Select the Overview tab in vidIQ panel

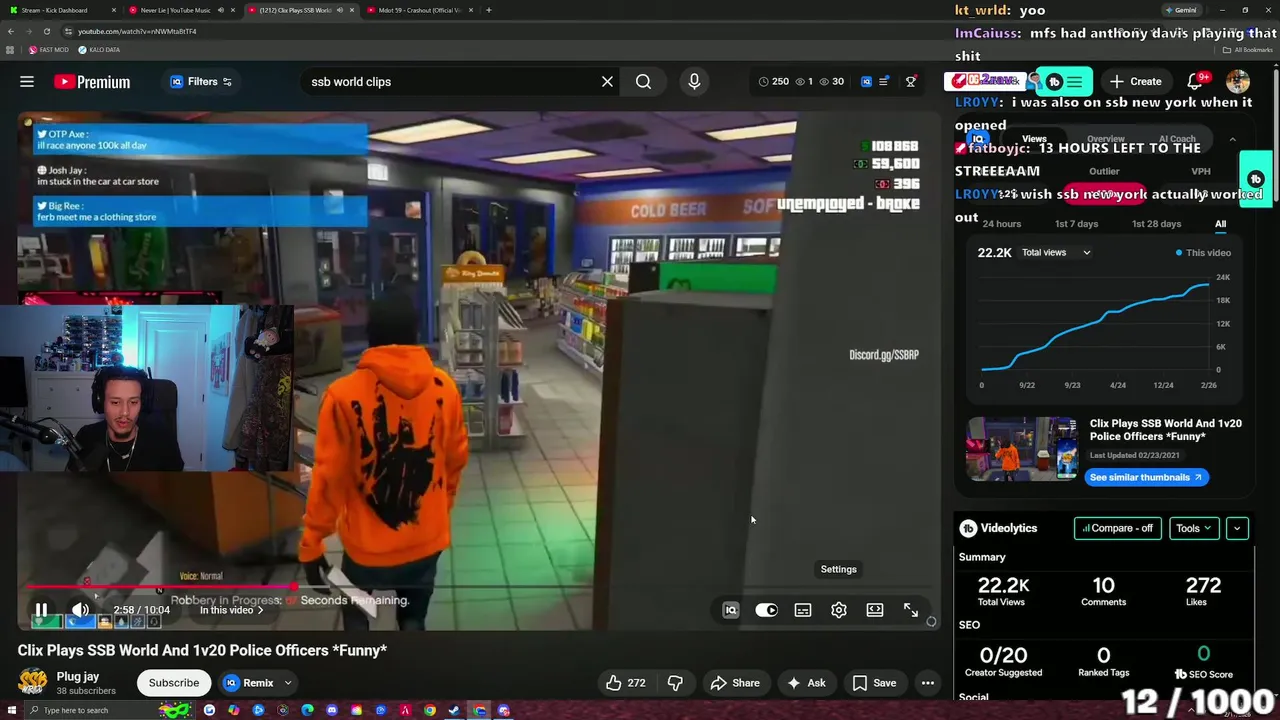coord(1105,139)
